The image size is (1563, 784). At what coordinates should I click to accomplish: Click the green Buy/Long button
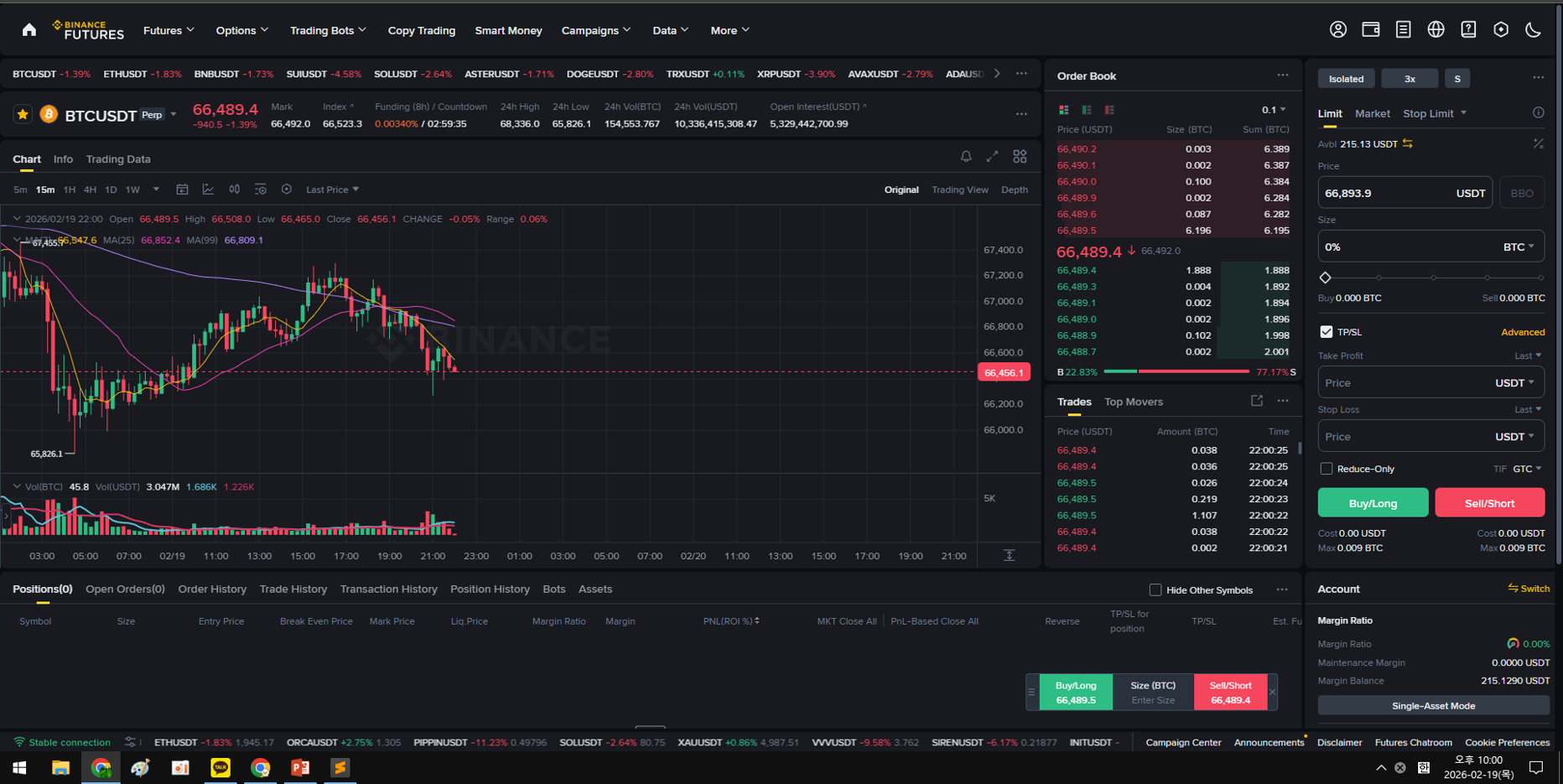click(1373, 503)
